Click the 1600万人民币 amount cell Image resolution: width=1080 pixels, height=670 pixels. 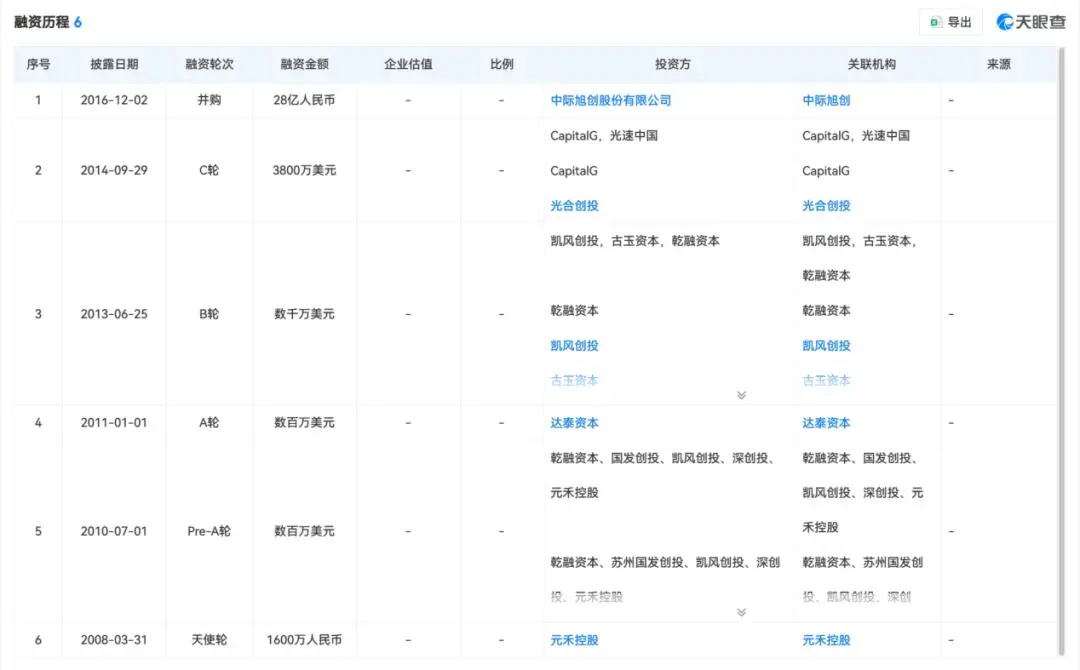tap(304, 640)
